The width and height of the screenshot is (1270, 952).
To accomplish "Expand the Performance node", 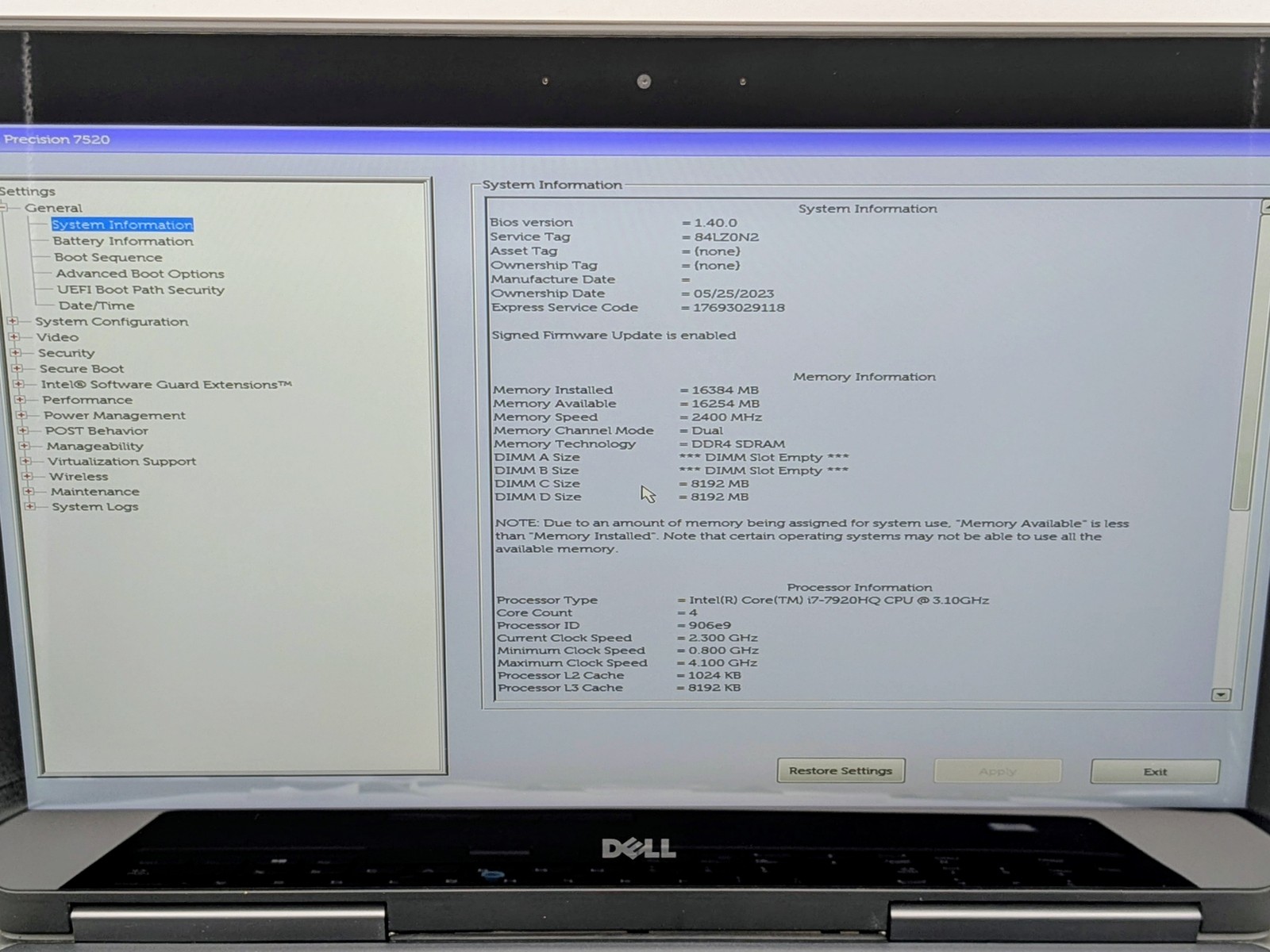I will [20, 400].
